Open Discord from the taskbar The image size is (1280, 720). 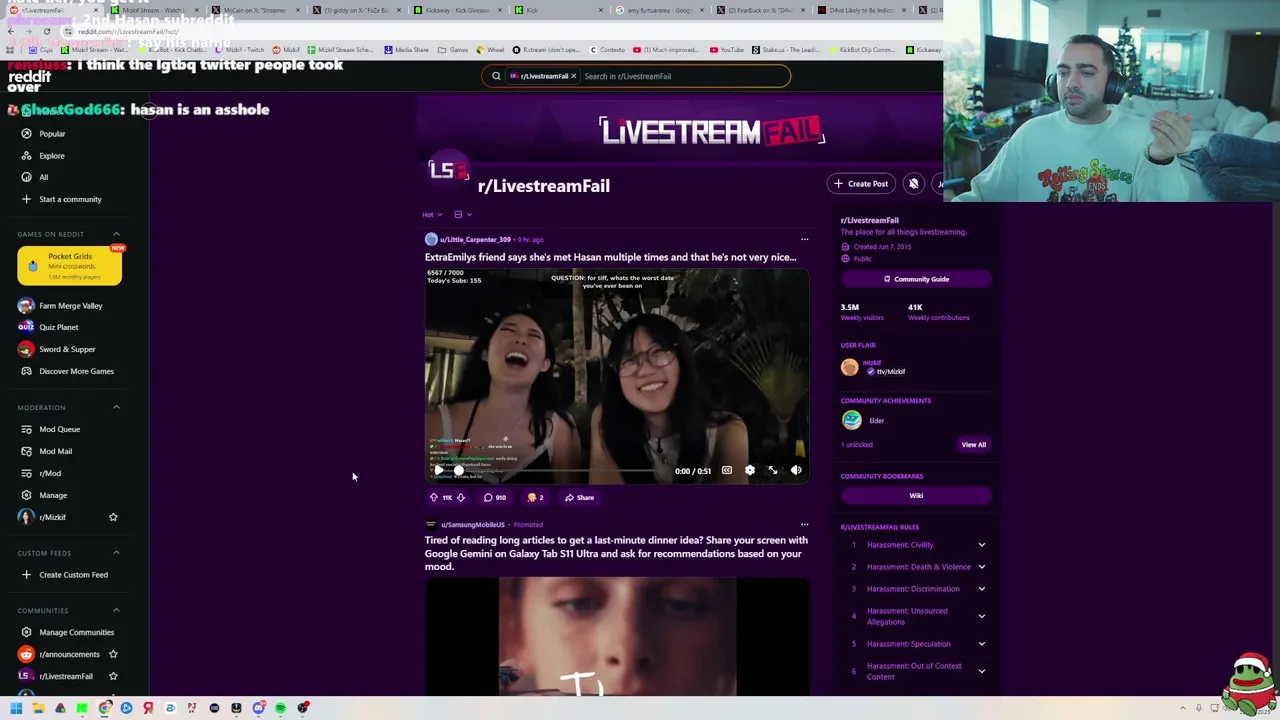tap(259, 708)
